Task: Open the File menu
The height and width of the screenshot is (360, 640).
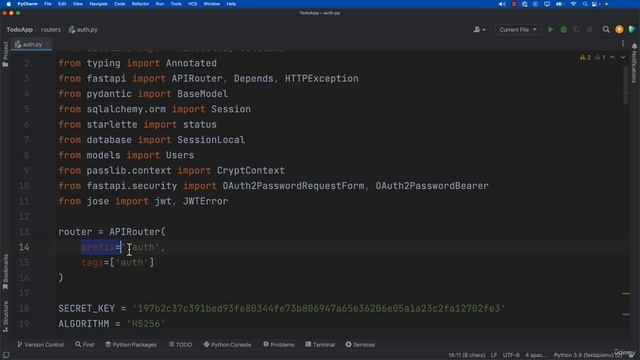Action: (x=48, y=4)
